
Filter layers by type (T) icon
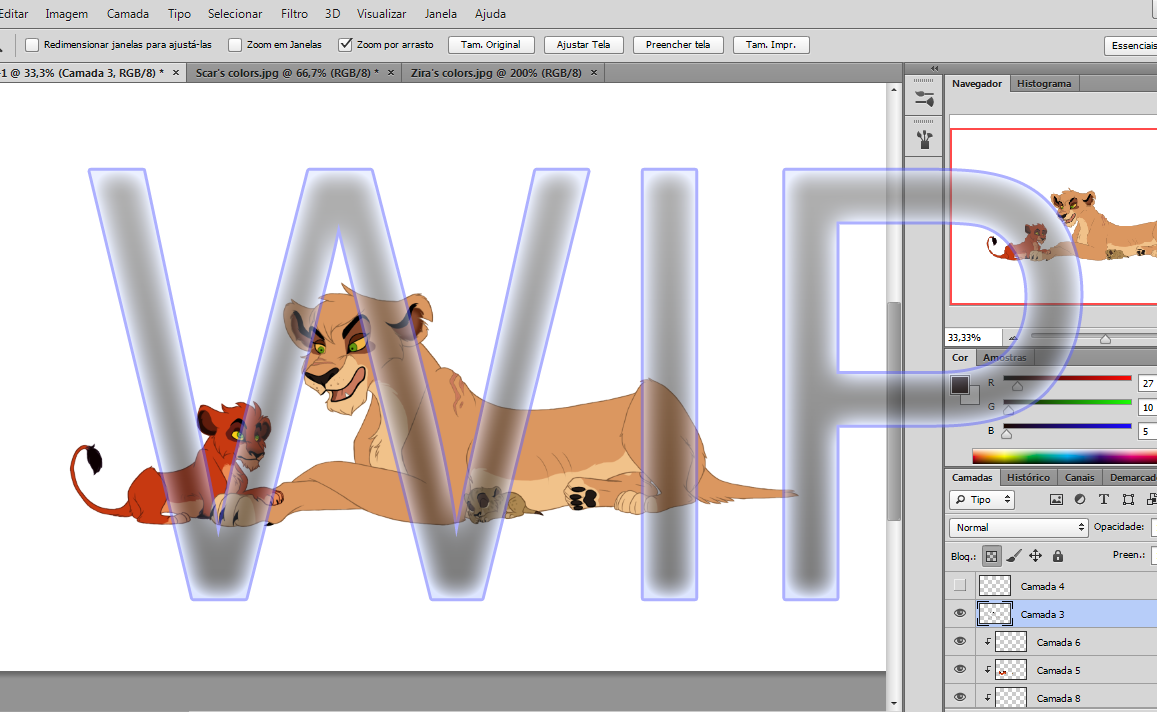1104,500
